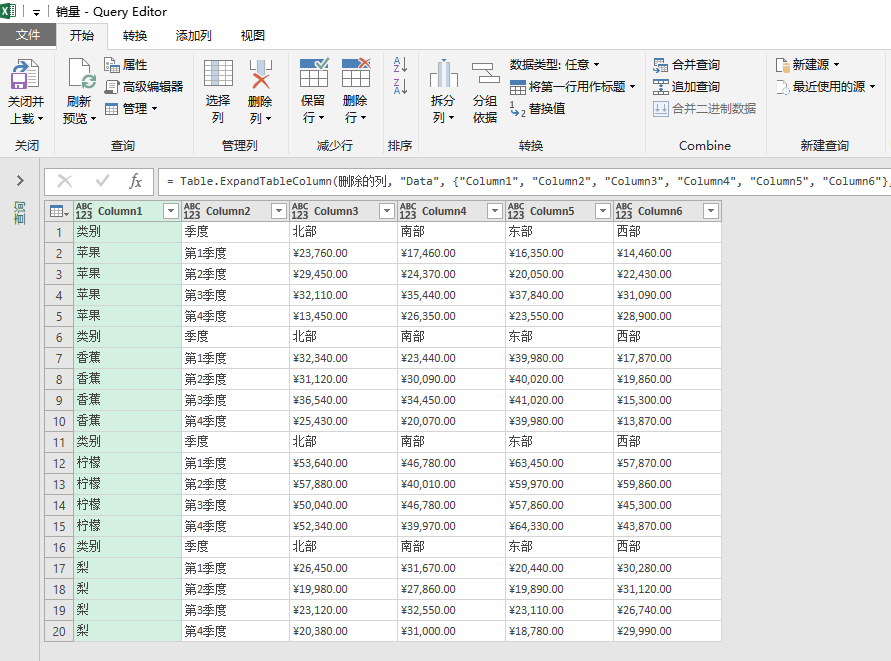891x661 pixels.
Task: Open Column4 filter dropdown
Action: tap(494, 211)
